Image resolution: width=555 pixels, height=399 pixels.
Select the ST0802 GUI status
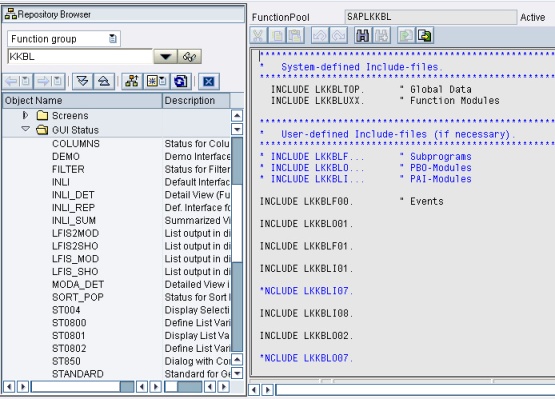(x=69, y=348)
